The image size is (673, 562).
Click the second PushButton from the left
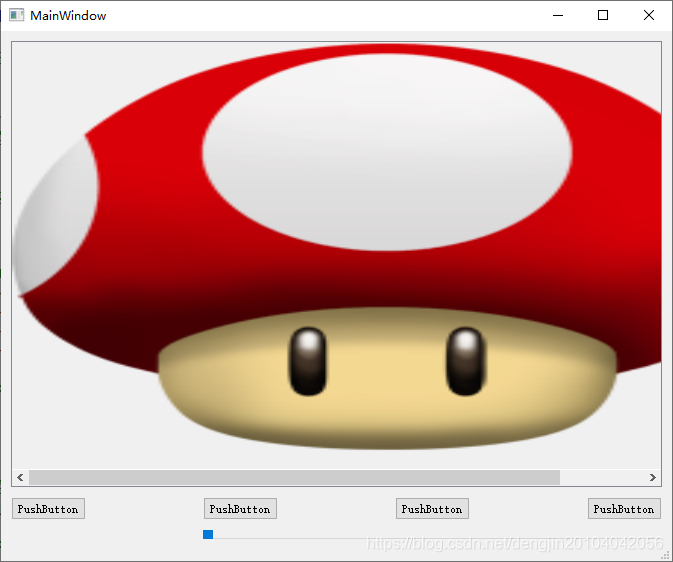point(240,509)
